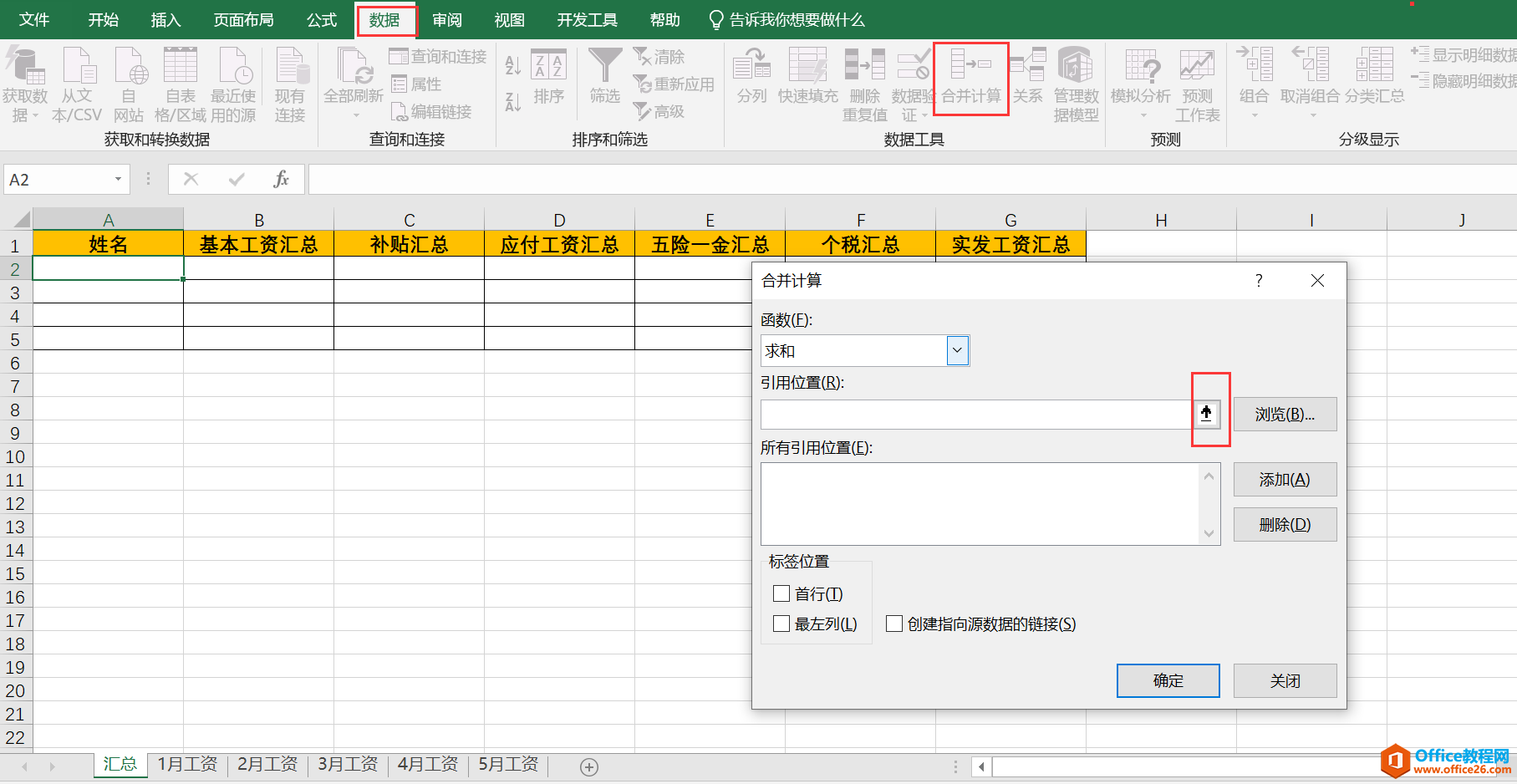The height and width of the screenshot is (784, 1517).
Task: Select column header D
Action: 559,220
